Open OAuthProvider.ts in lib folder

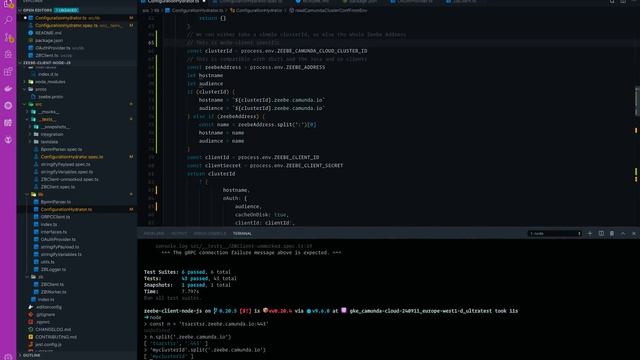(58, 239)
